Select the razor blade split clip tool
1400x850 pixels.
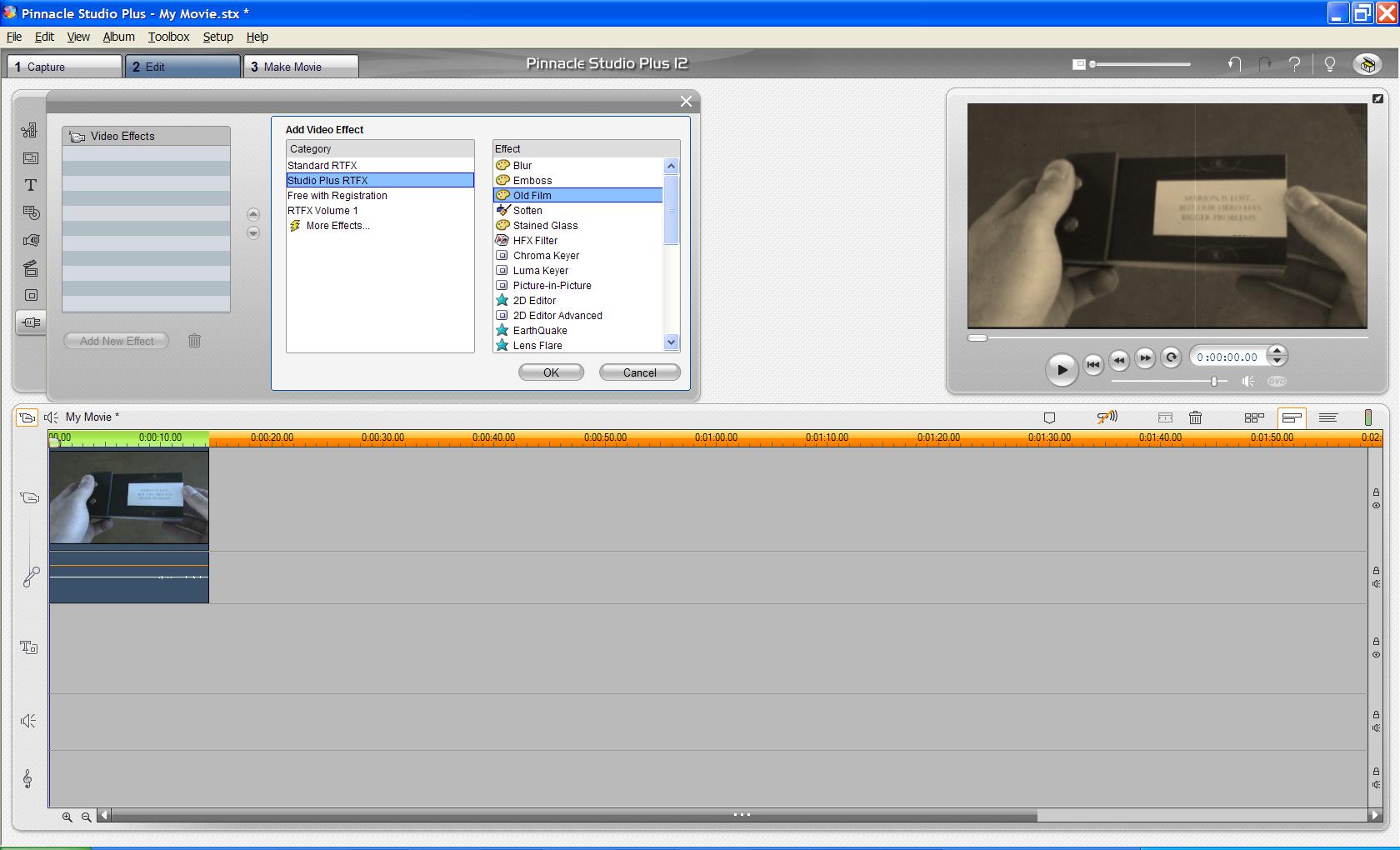pos(1165,417)
